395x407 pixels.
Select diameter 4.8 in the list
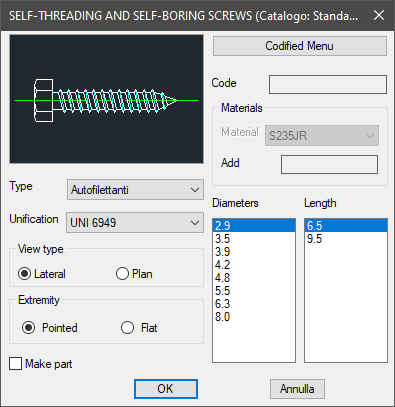(x=254, y=278)
